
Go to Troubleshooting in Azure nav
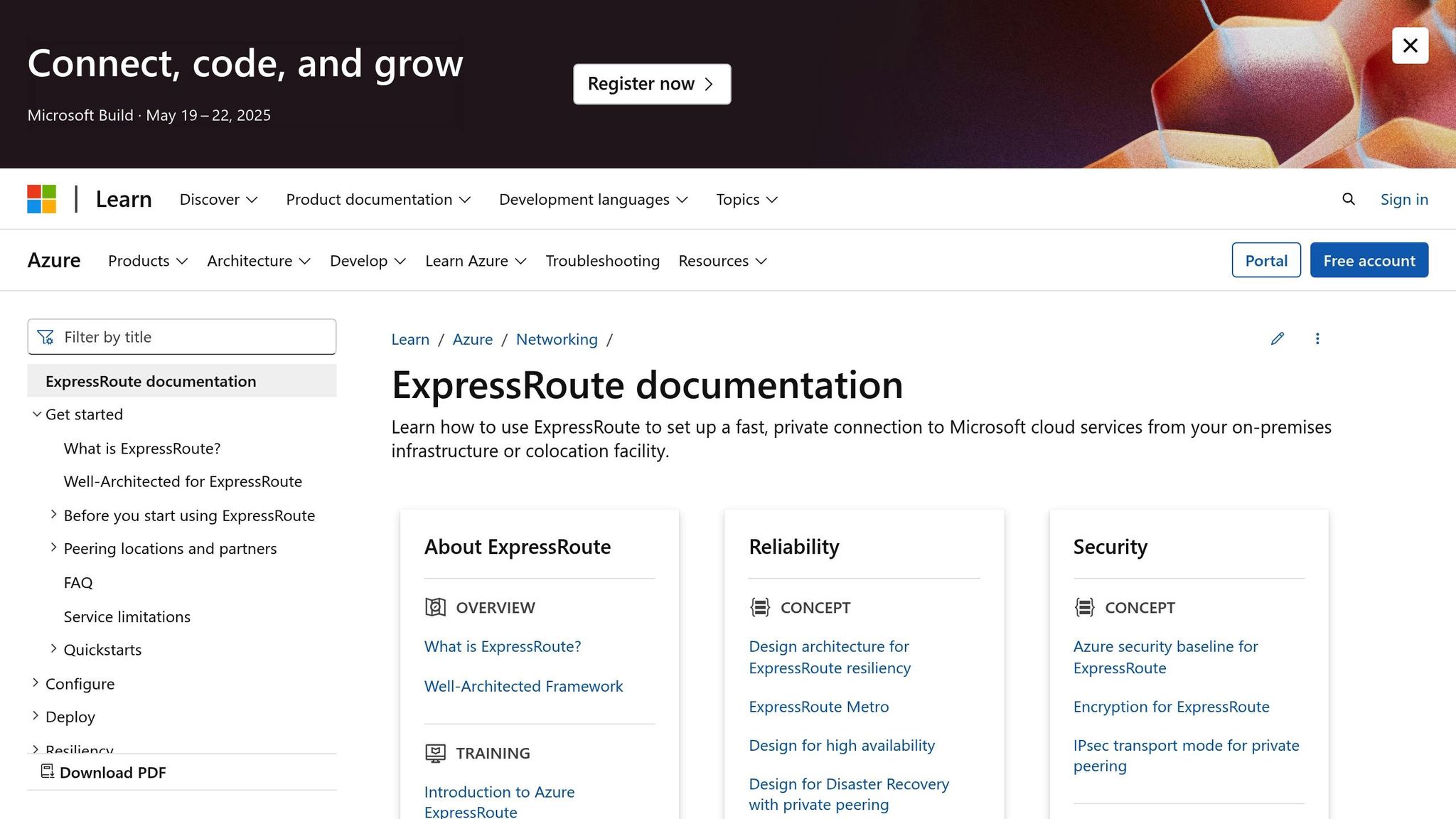click(x=602, y=261)
